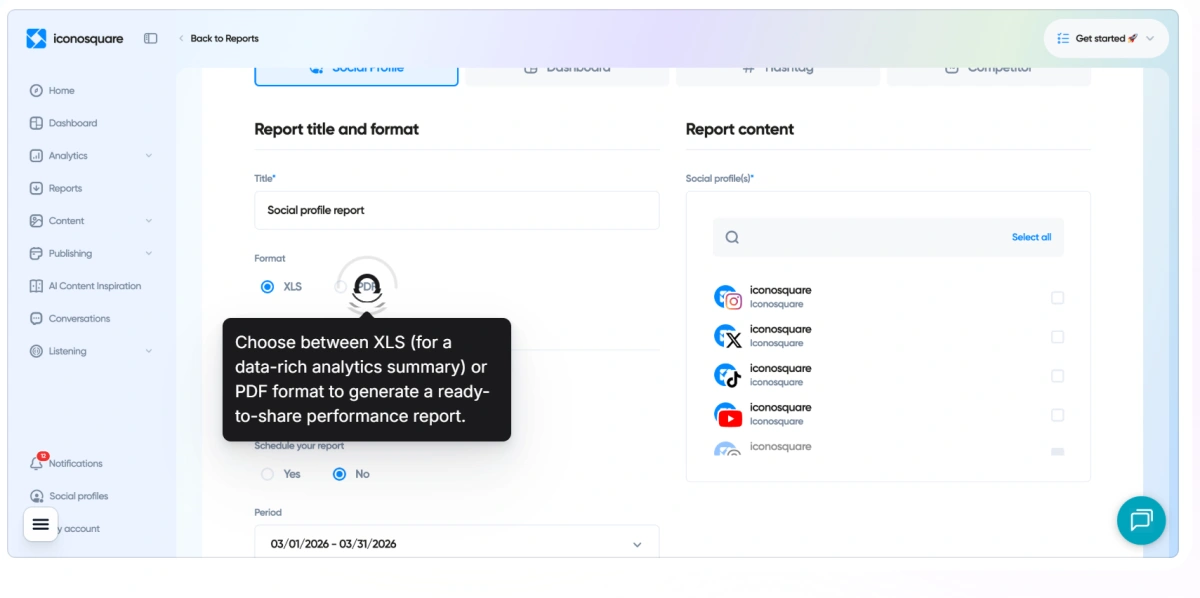Image resolution: width=1200 pixels, height=598 pixels.
Task: Expand the Content chevron
Action: pyautogui.click(x=149, y=220)
